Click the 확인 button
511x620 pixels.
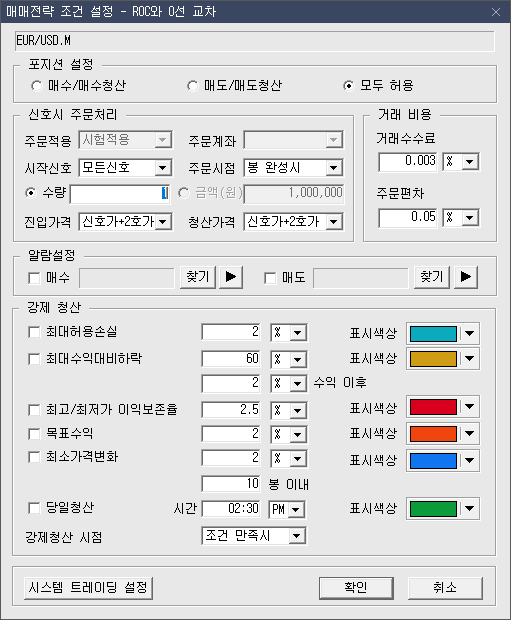(x=356, y=588)
